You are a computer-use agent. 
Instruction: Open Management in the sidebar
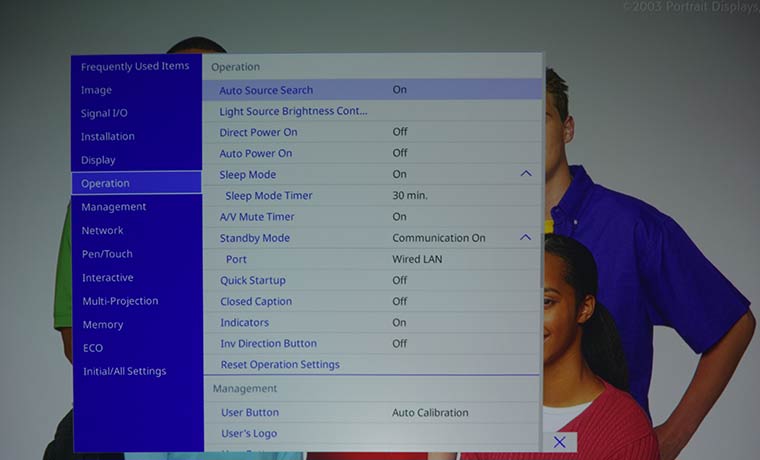point(113,207)
